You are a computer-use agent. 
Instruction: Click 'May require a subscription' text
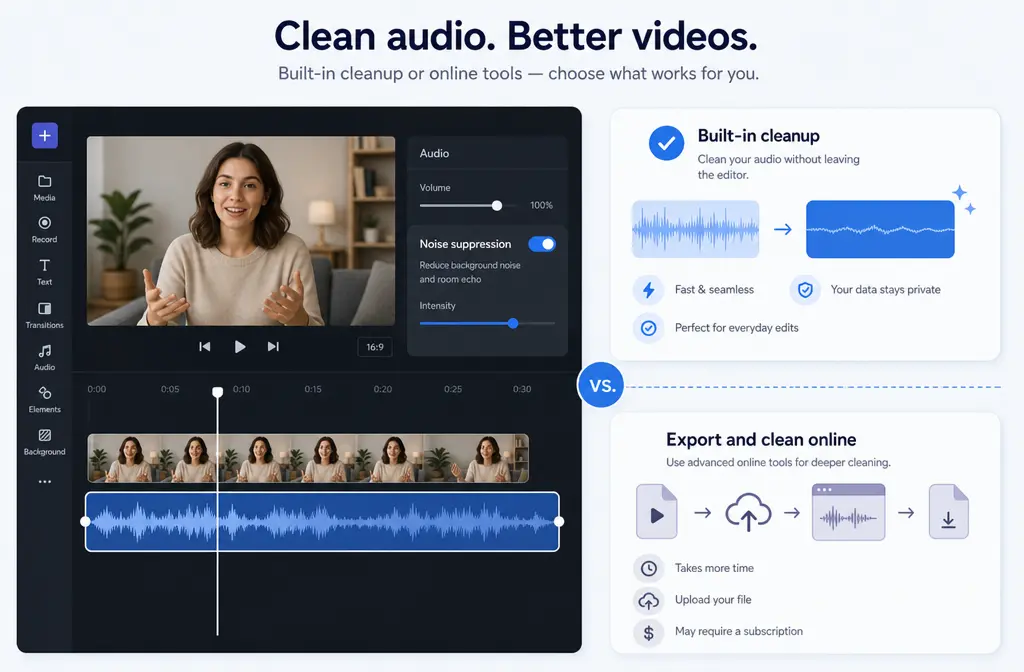[739, 632]
